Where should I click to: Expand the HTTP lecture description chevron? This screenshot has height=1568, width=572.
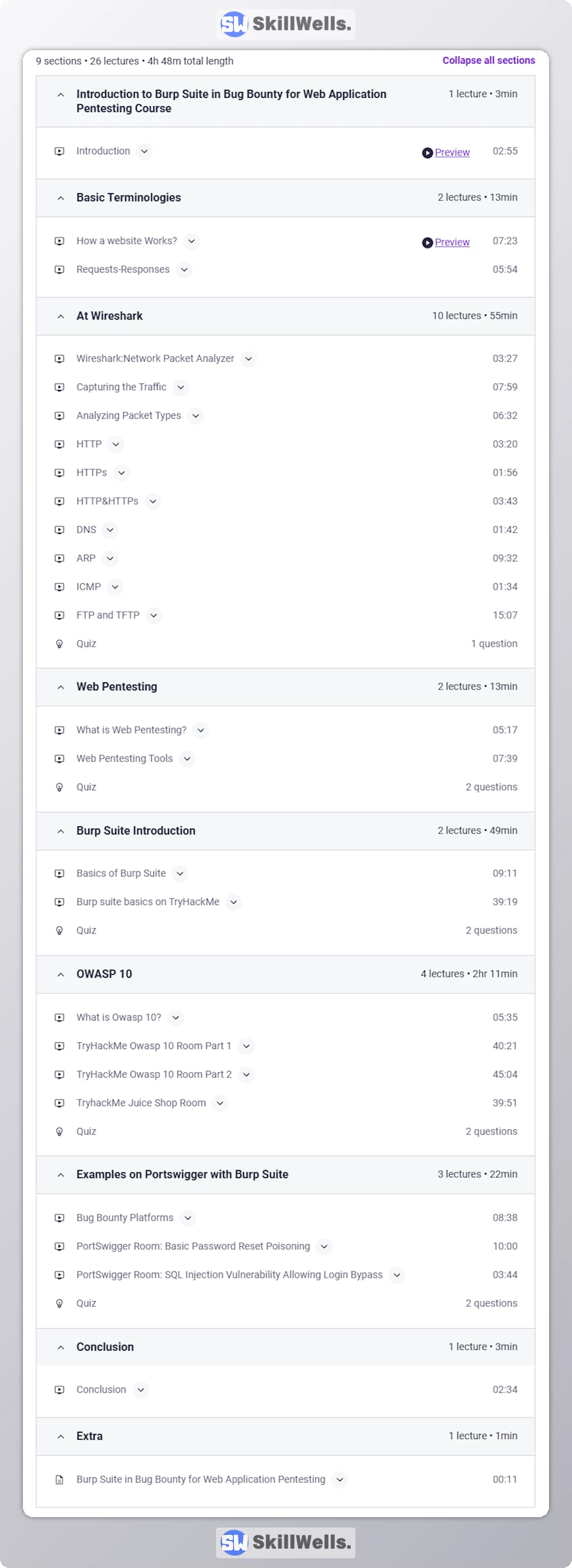115,445
